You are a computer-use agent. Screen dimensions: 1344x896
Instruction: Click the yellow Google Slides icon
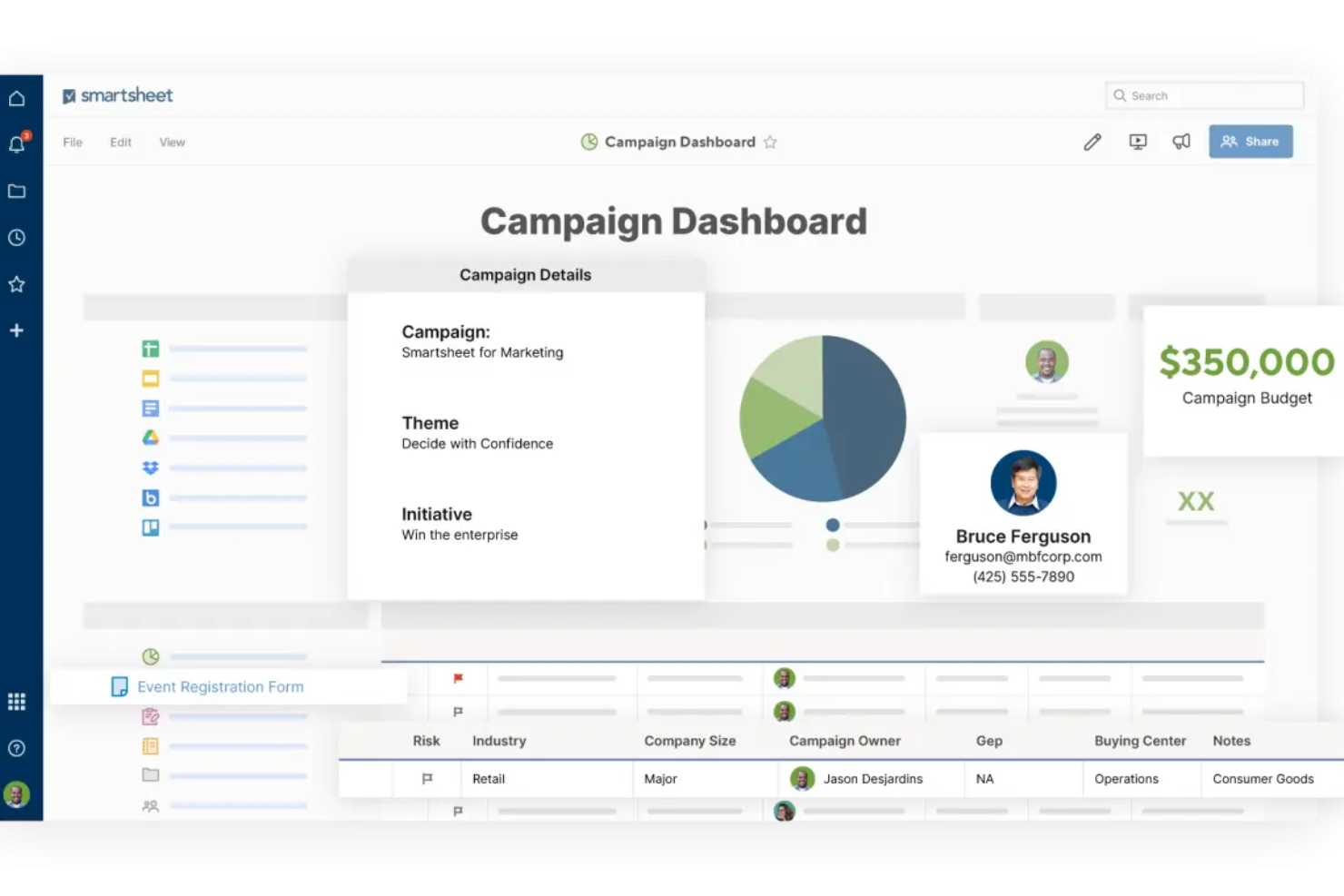tap(151, 379)
